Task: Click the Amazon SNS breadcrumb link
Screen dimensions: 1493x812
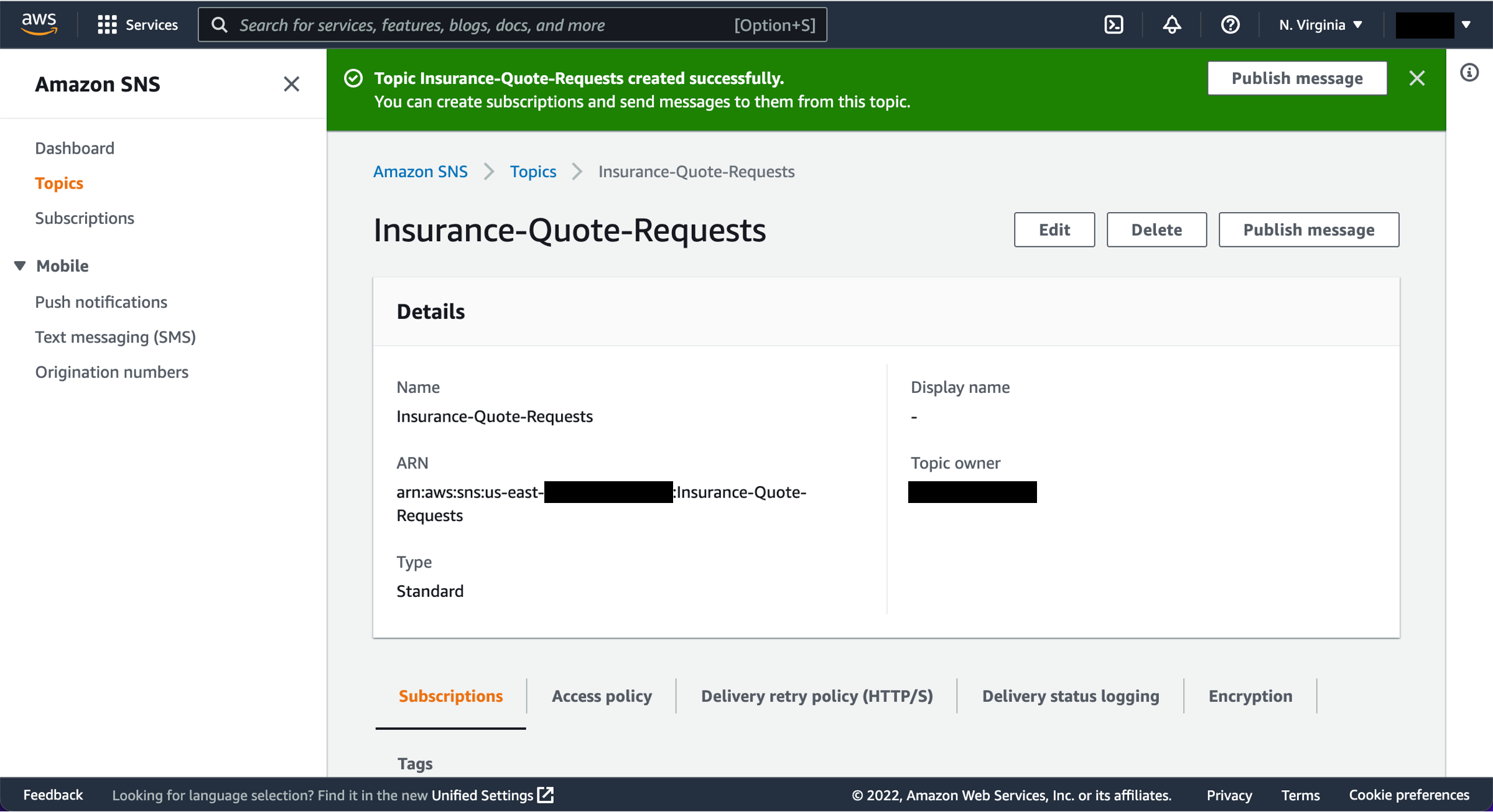Action: pos(421,171)
